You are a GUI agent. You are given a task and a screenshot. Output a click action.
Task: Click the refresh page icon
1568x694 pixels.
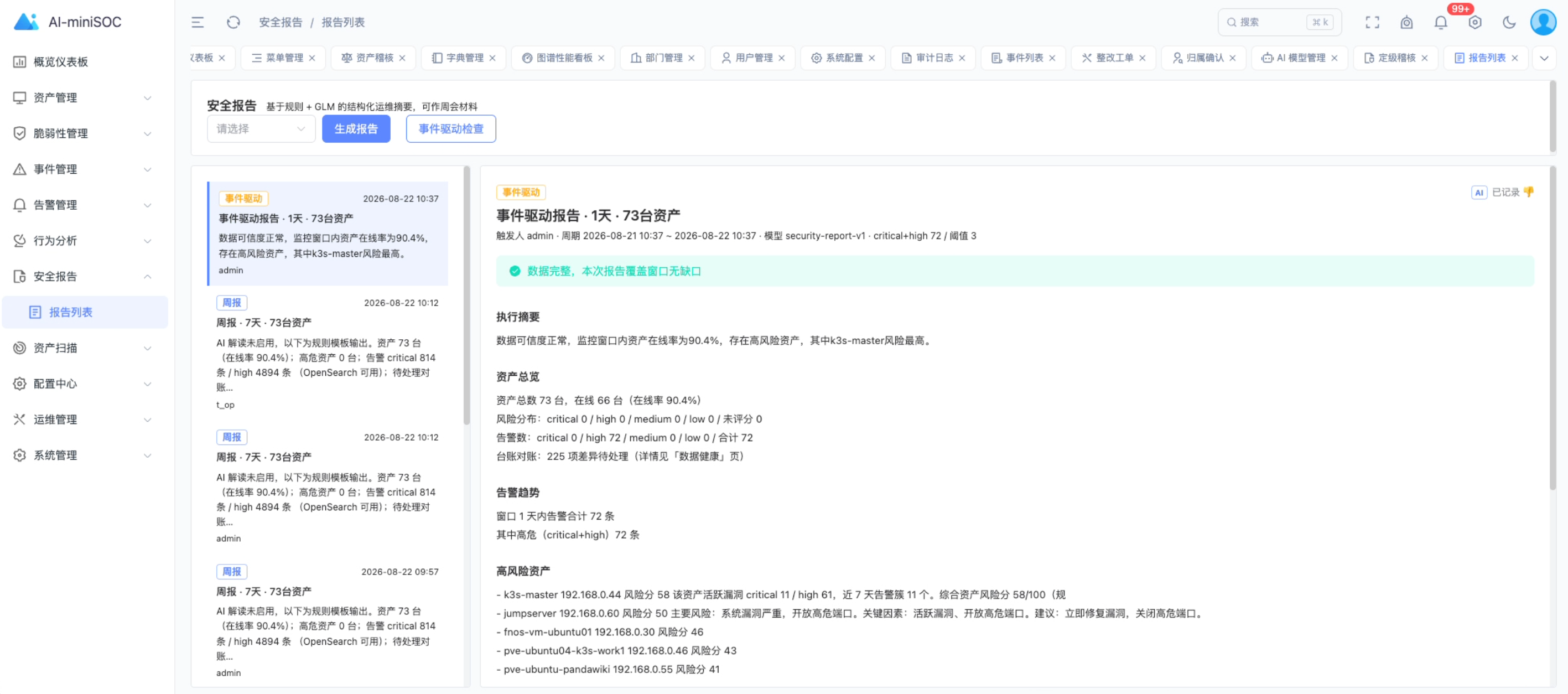[233, 23]
